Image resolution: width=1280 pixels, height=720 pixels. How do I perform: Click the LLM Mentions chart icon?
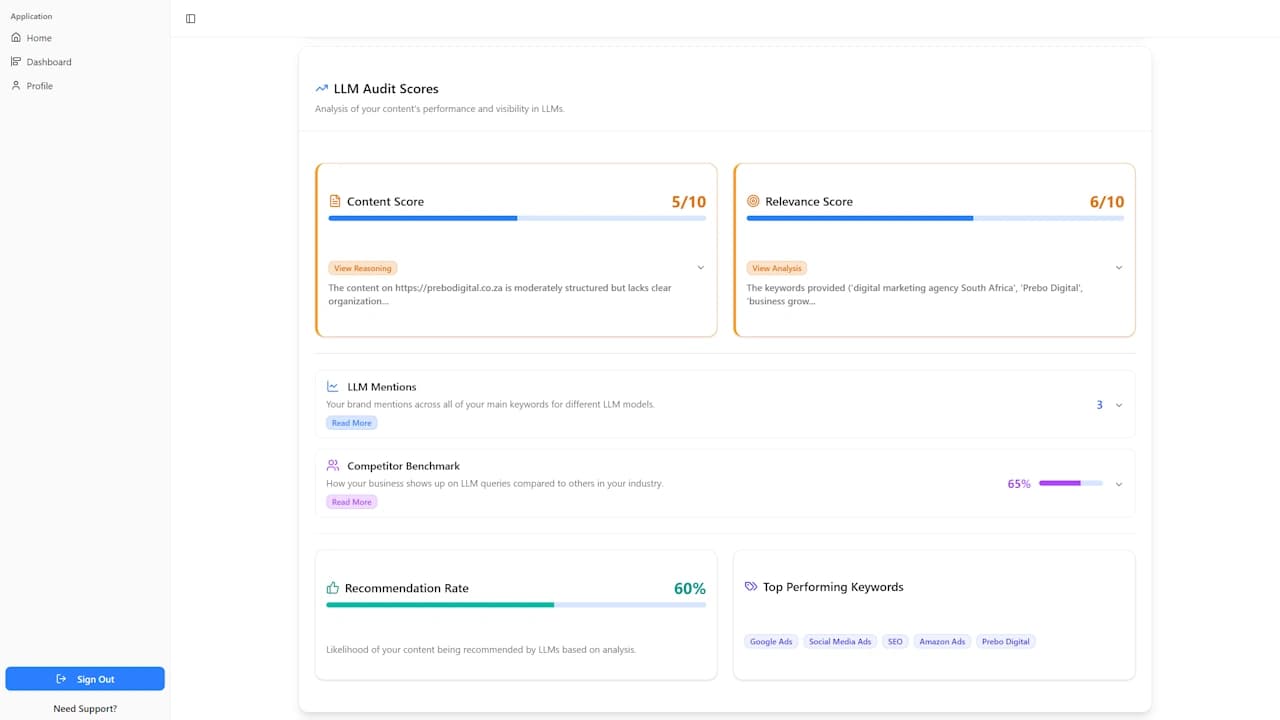click(x=333, y=386)
